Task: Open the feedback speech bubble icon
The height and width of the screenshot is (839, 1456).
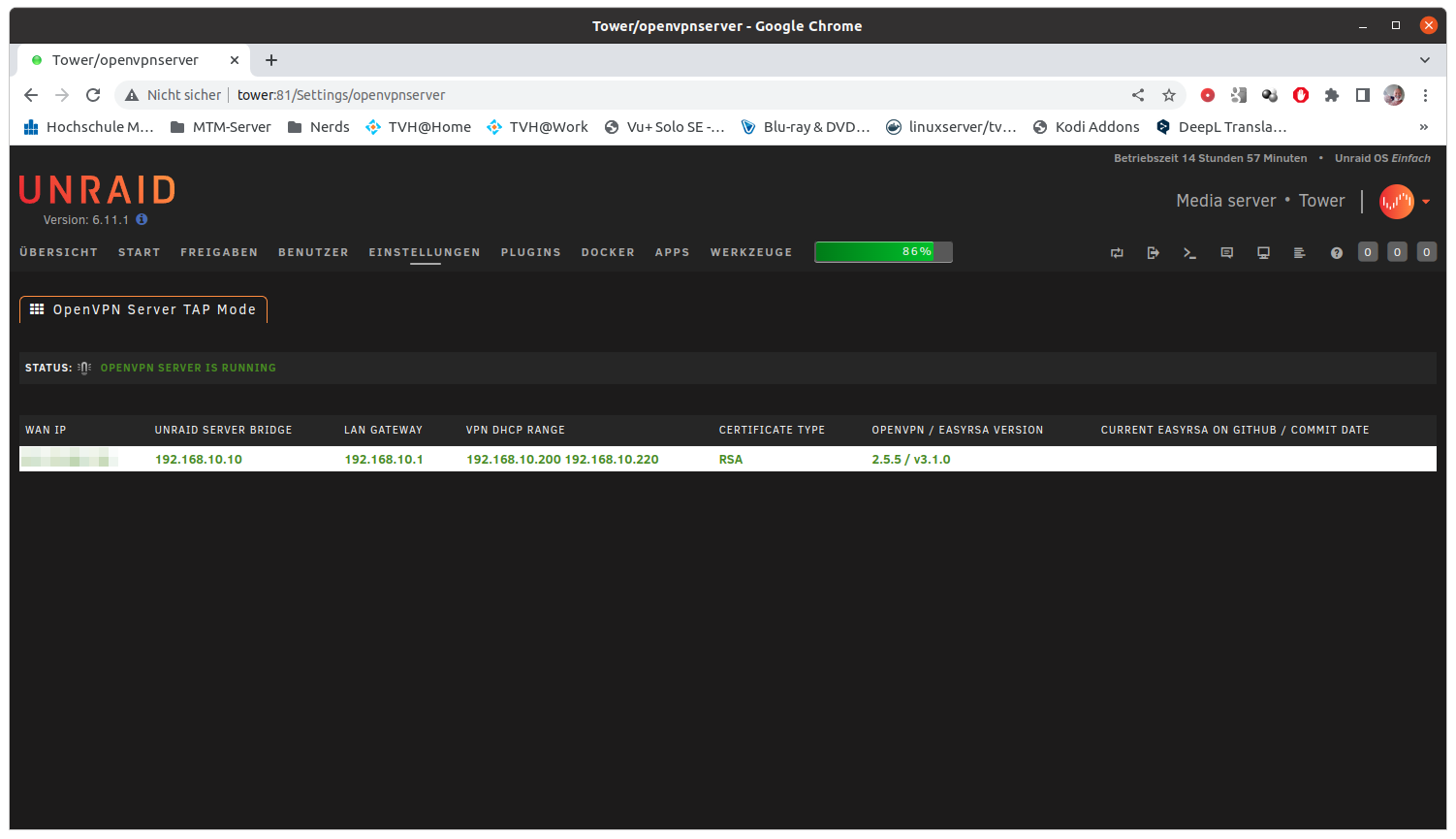Action: pos(1226,253)
